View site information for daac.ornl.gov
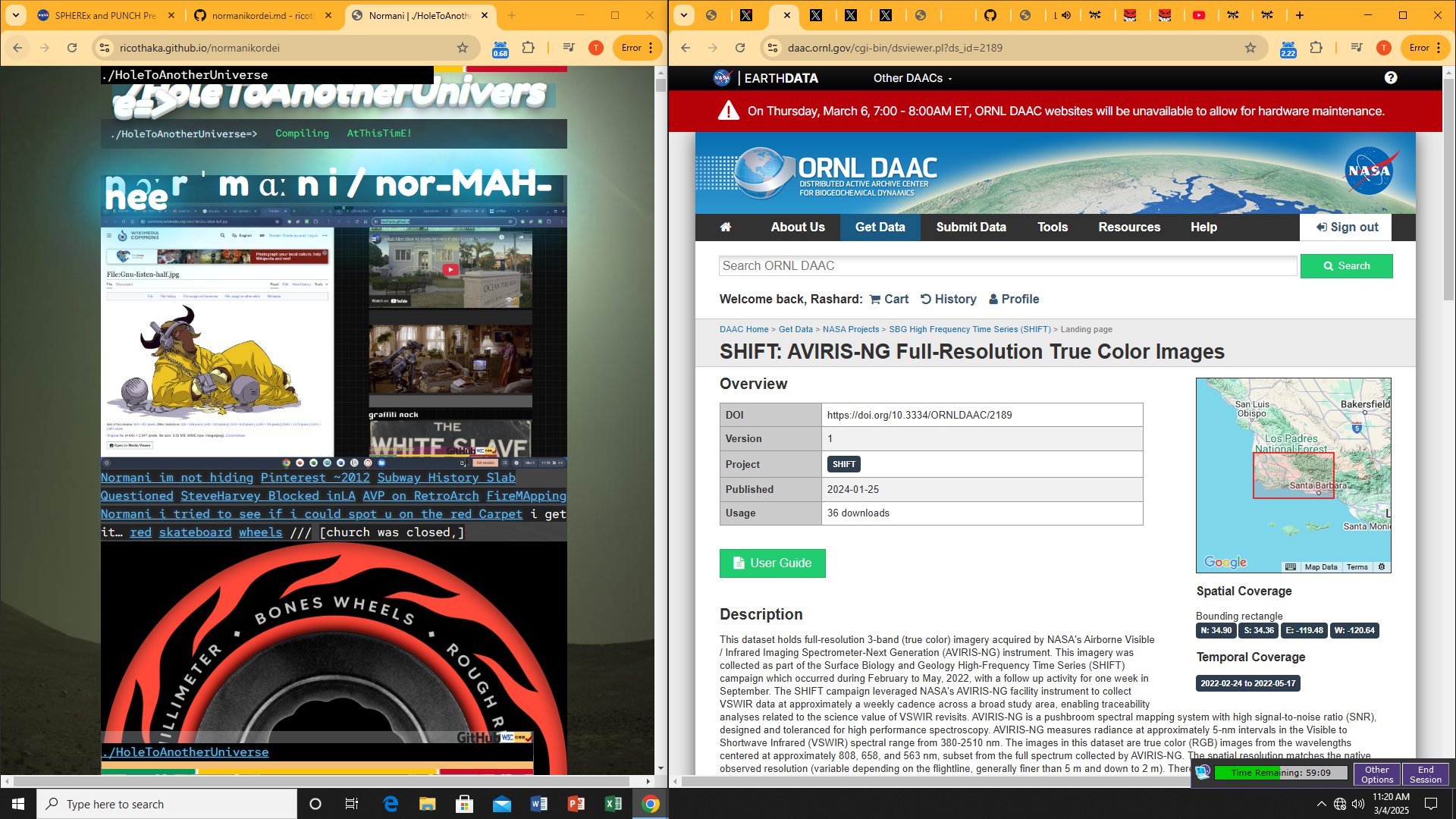Image resolution: width=1456 pixels, height=819 pixels. click(772, 48)
